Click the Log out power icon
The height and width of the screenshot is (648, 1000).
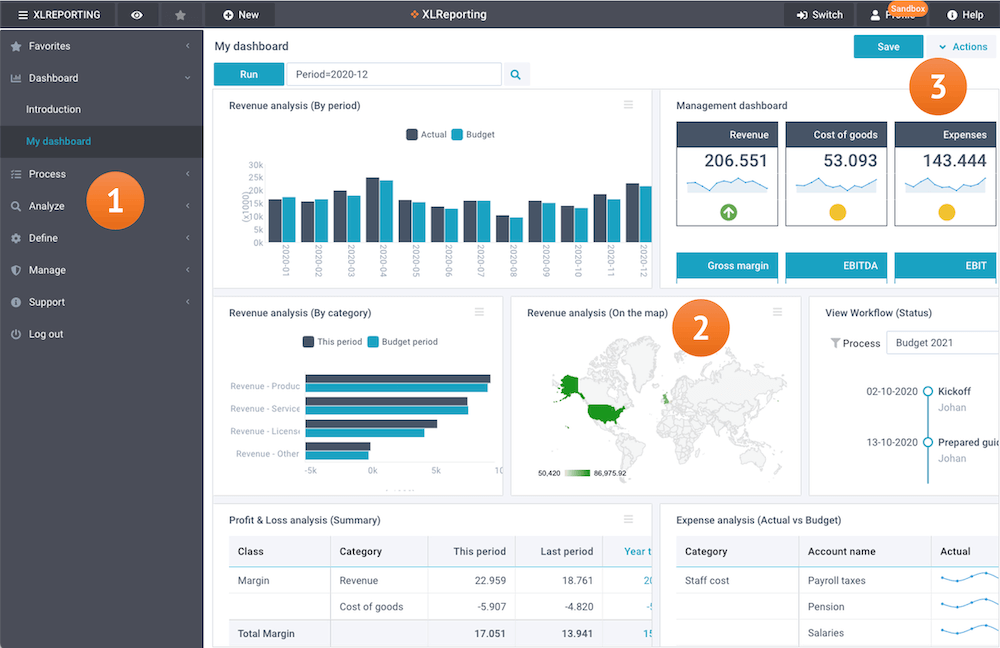click(x=16, y=334)
